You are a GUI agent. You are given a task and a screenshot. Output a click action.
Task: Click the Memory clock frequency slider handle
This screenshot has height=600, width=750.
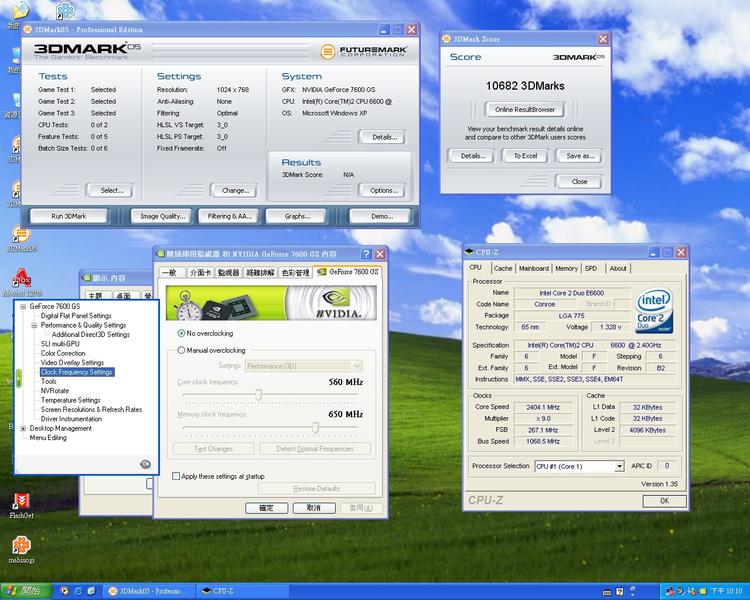pyautogui.click(x=315, y=427)
